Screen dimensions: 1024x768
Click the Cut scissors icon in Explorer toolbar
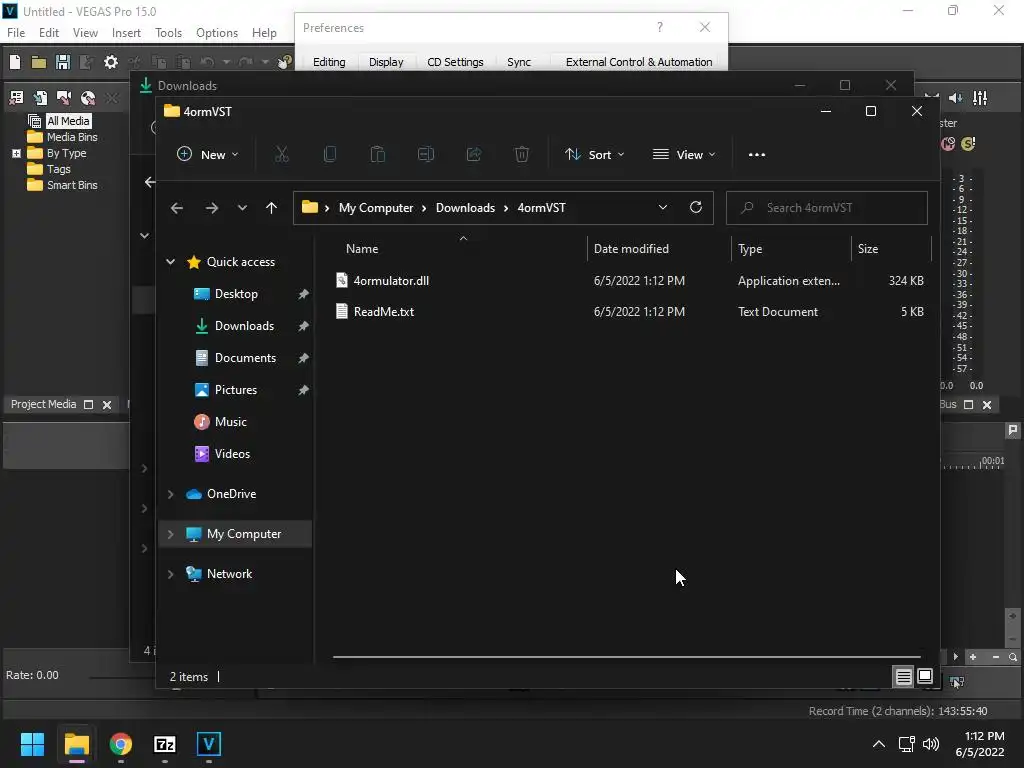[x=281, y=155]
